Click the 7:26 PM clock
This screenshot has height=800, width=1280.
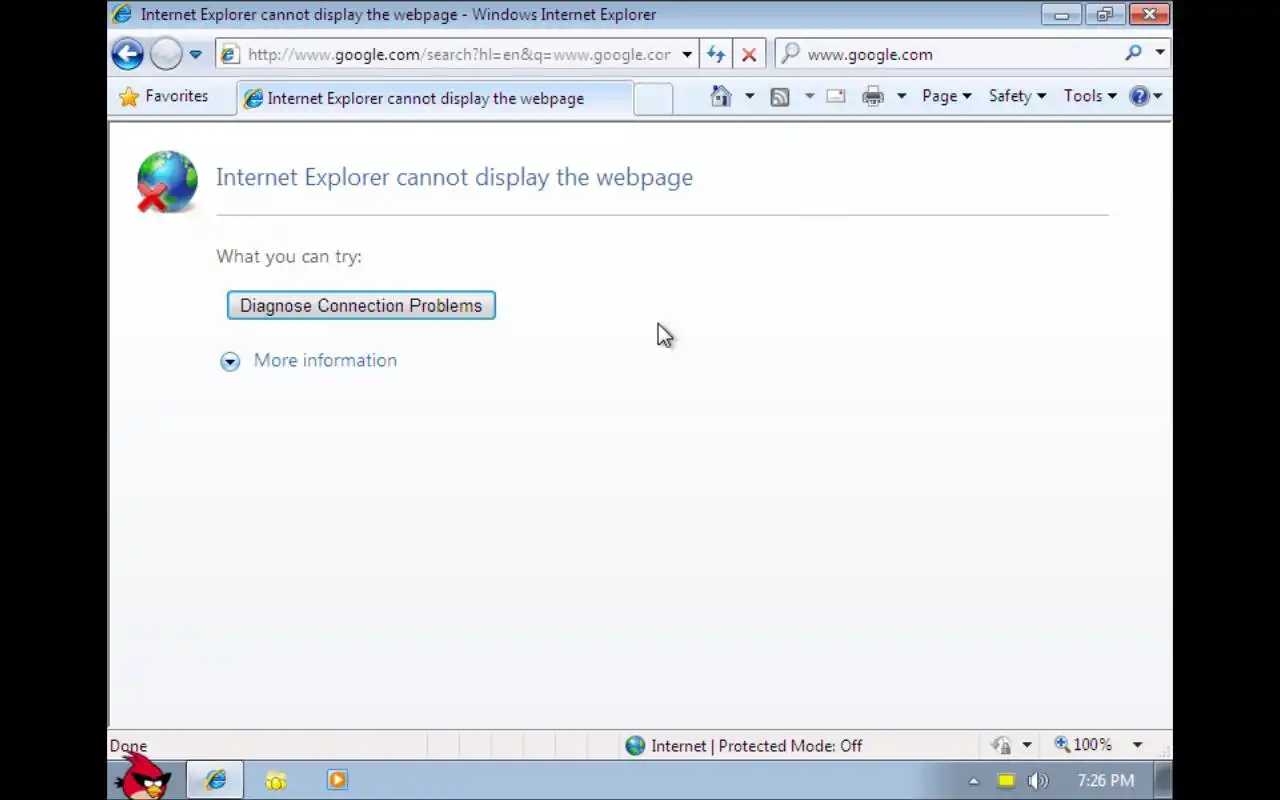coord(1105,781)
